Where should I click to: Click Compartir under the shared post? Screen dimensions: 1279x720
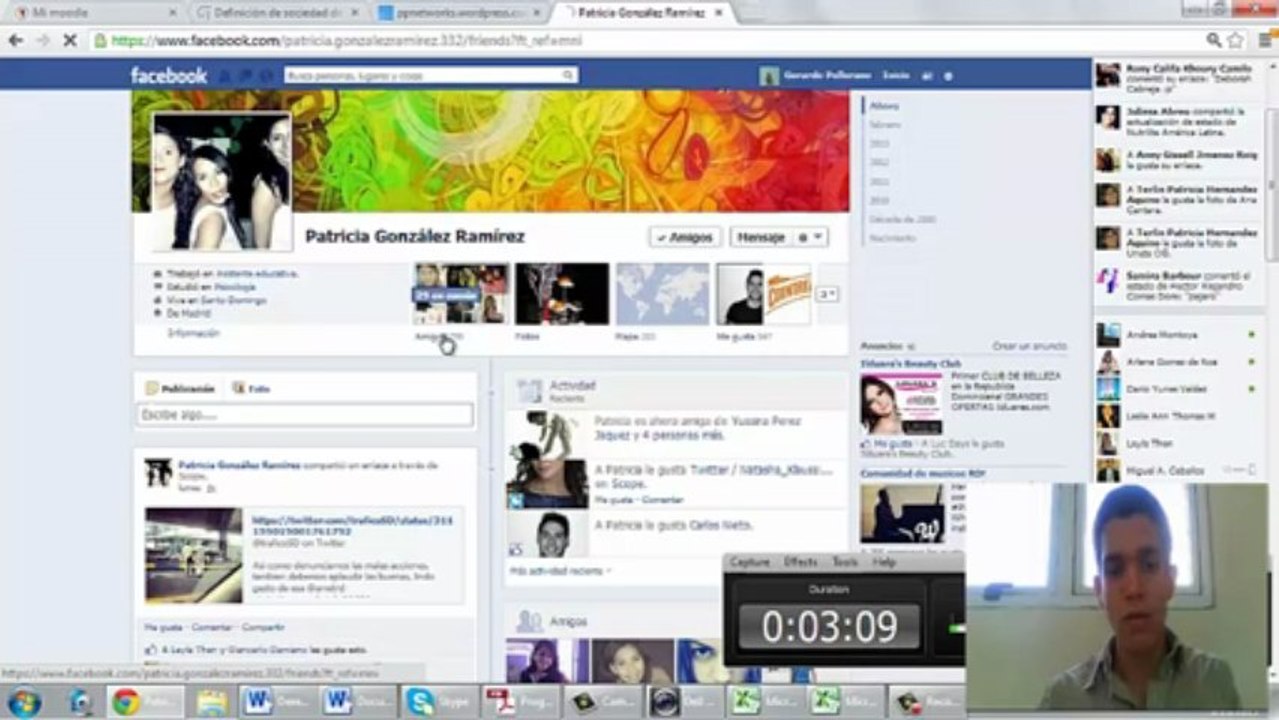(x=264, y=627)
